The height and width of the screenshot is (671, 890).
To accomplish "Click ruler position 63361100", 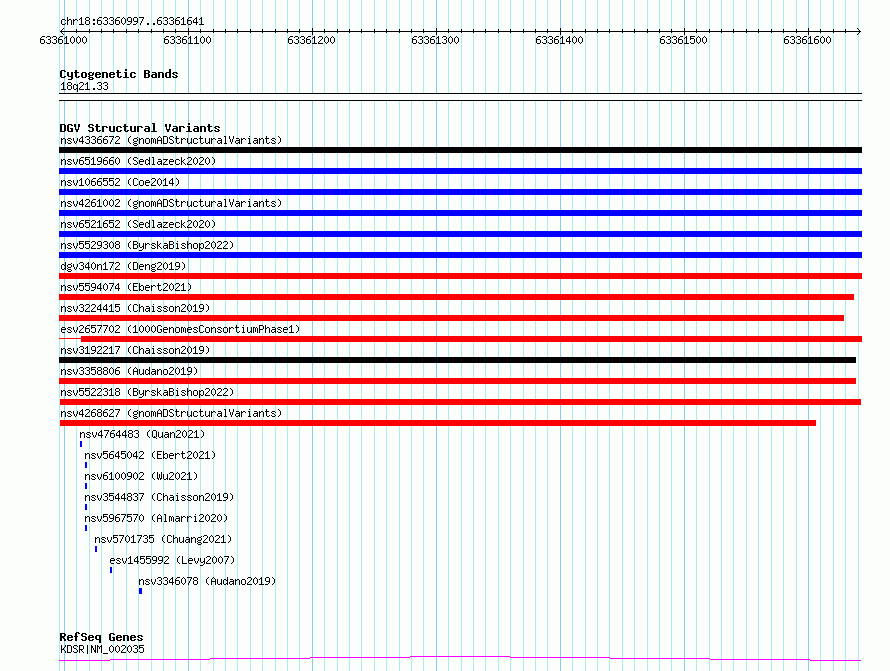I will 187,40.
